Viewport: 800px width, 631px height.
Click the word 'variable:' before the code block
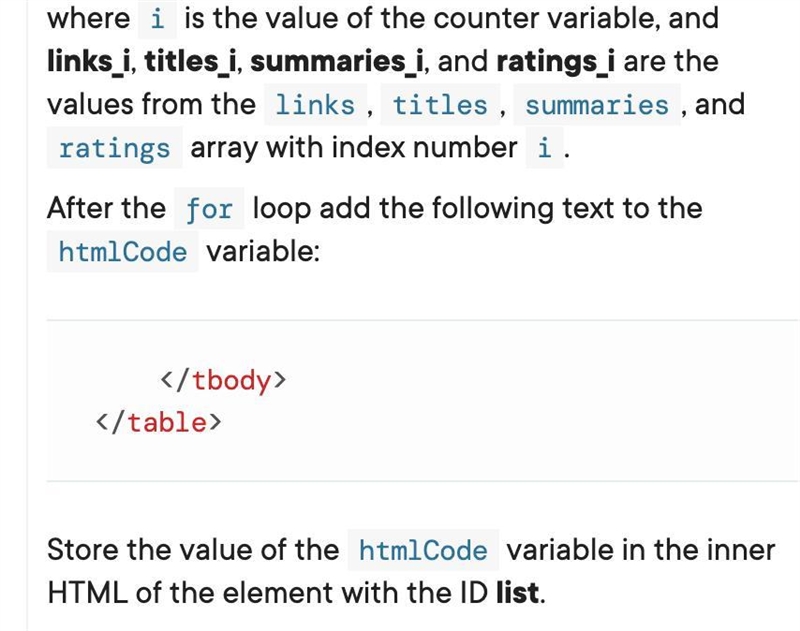coord(263,251)
